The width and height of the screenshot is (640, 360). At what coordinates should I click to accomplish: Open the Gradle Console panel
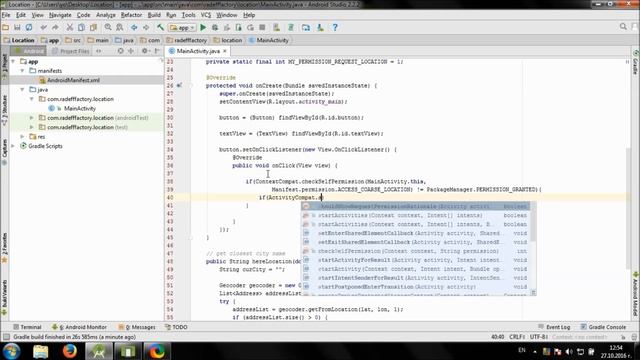603,327
